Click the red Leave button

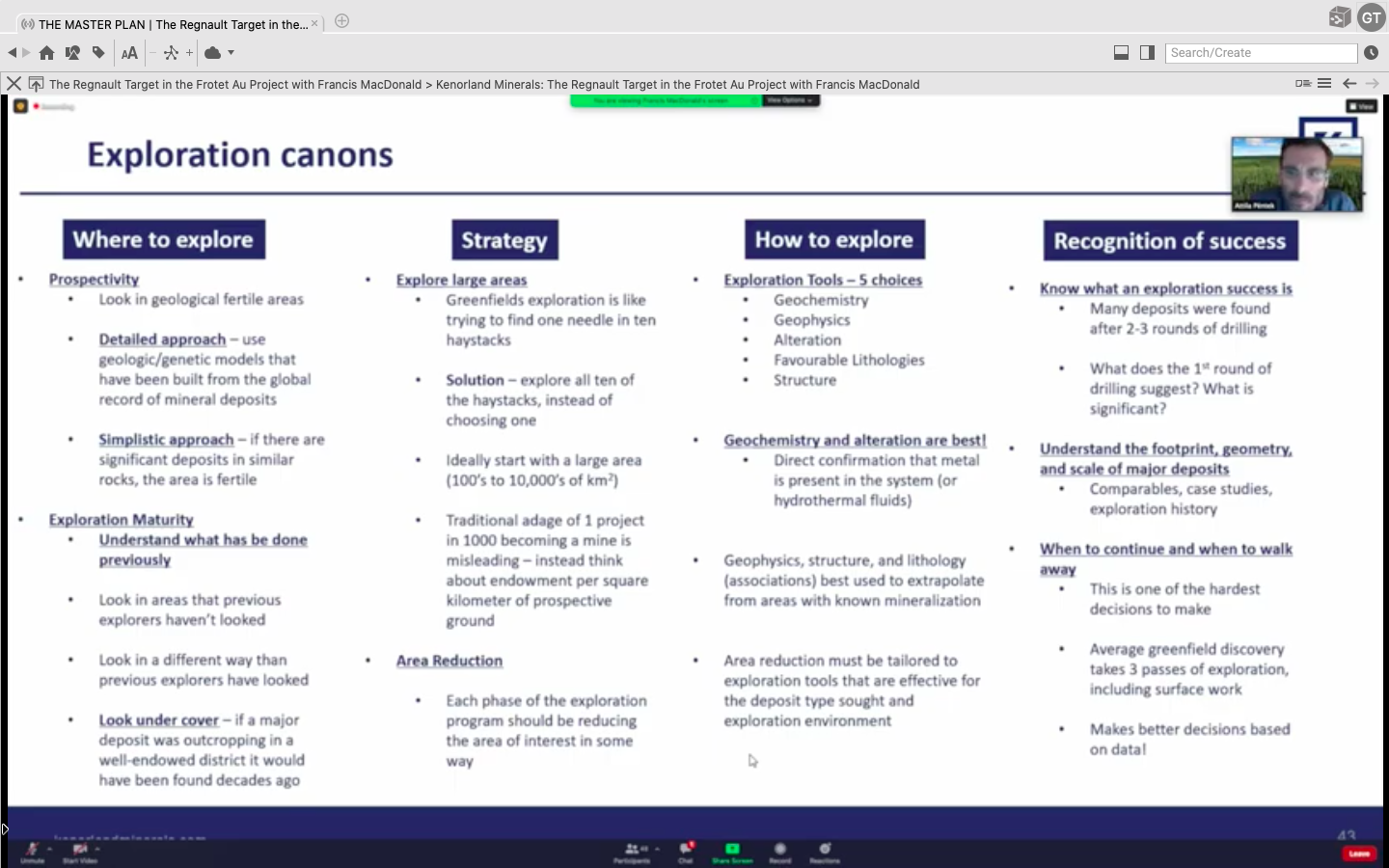click(x=1359, y=854)
